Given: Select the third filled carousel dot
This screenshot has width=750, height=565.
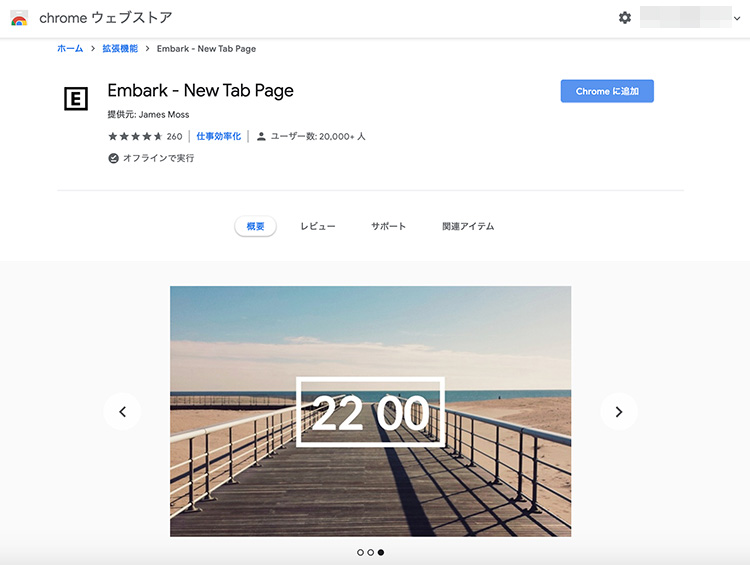Looking at the screenshot, I should pyautogui.click(x=381, y=552).
